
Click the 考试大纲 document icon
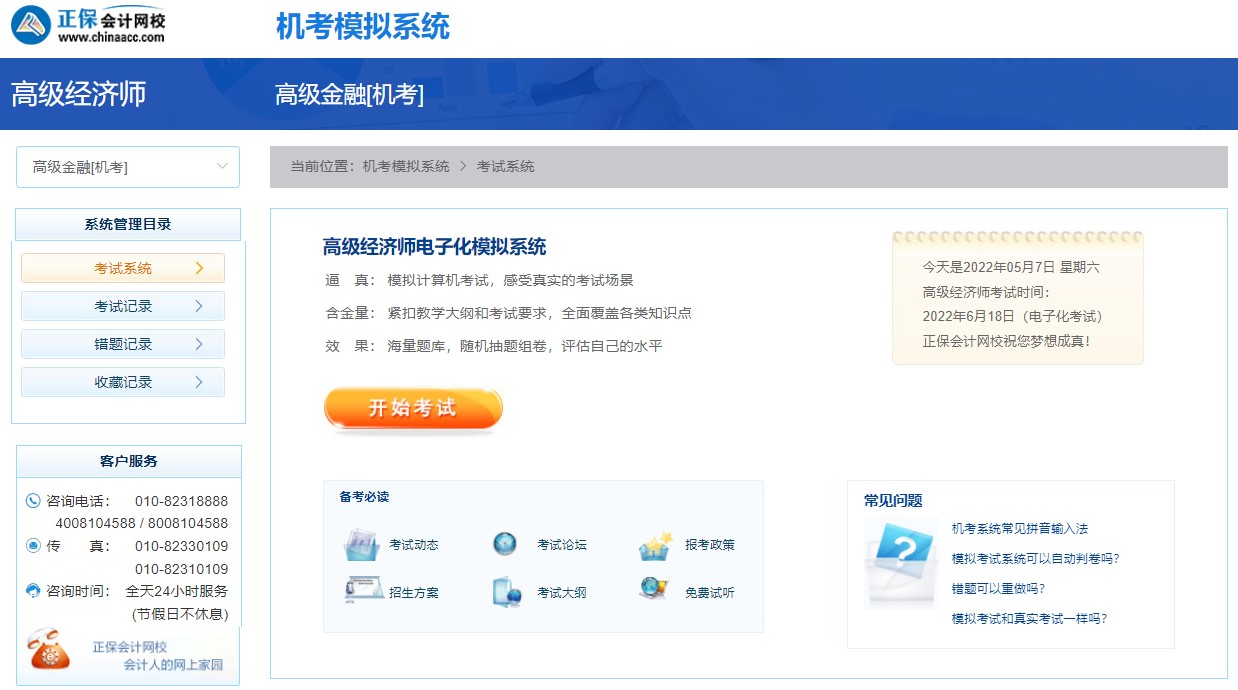coord(507,592)
